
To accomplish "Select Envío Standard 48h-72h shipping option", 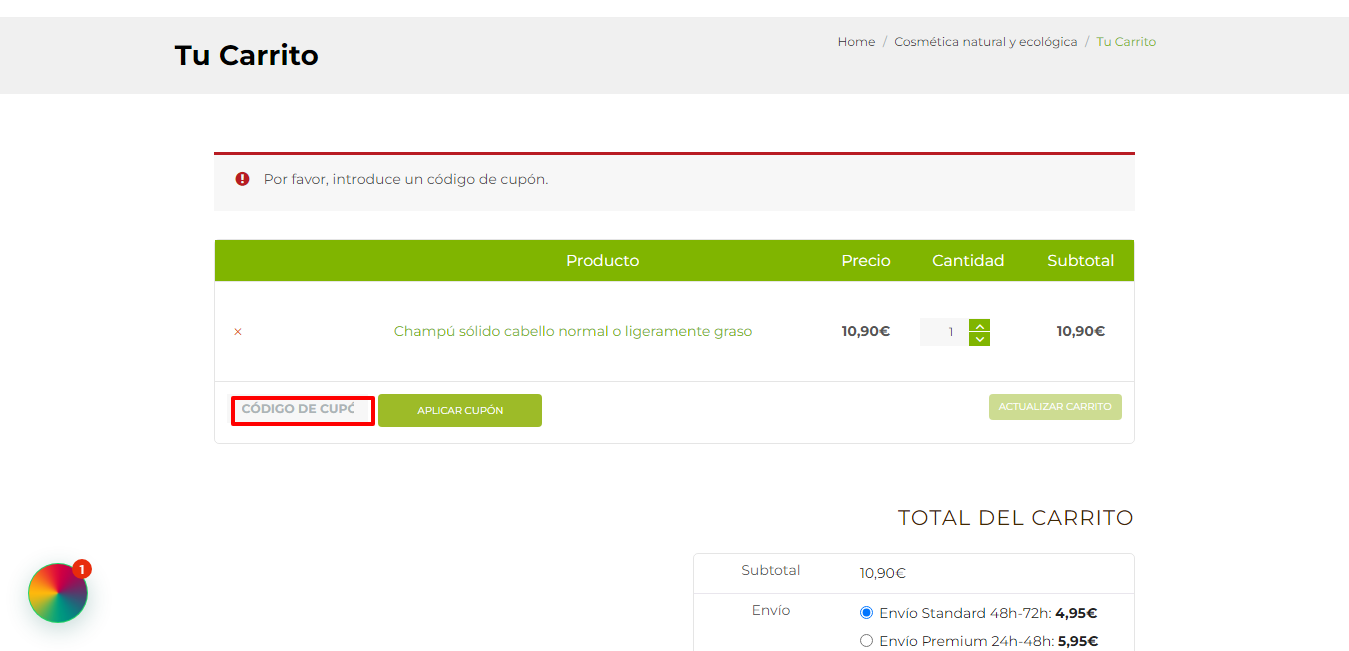I will pyautogui.click(x=866, y=613).
